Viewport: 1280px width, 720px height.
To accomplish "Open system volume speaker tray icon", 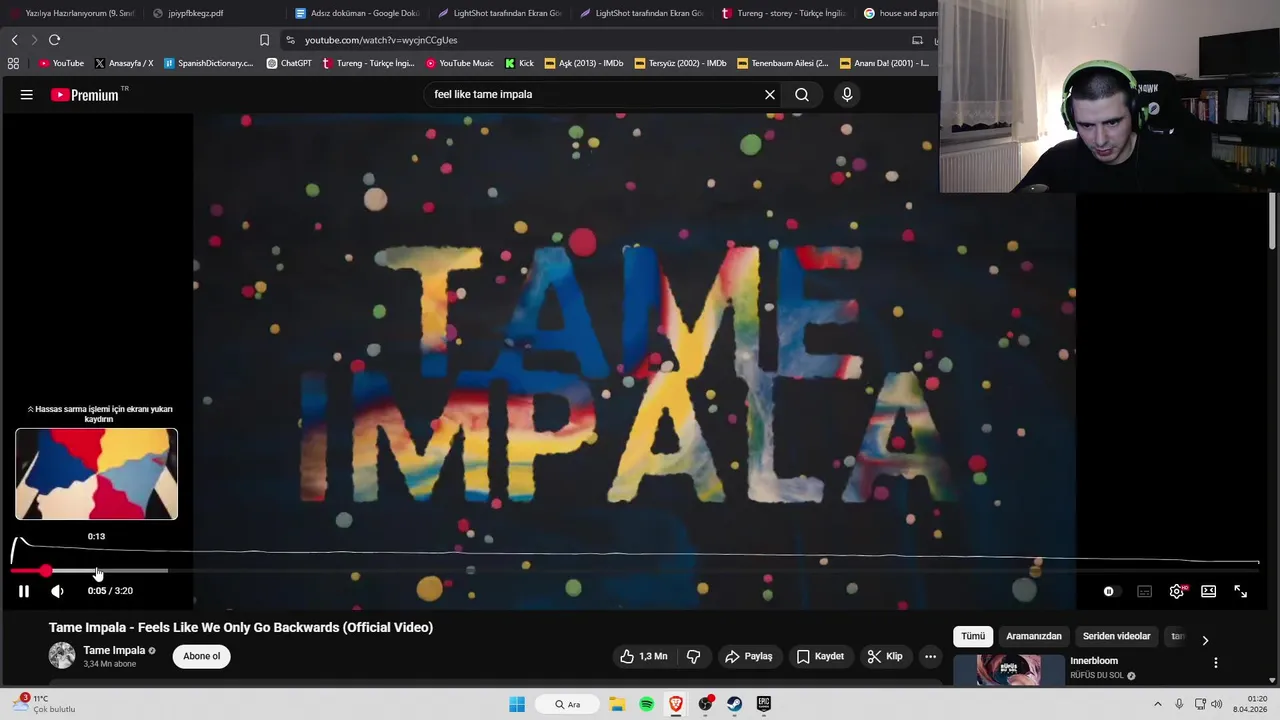I will (1217, 704).
